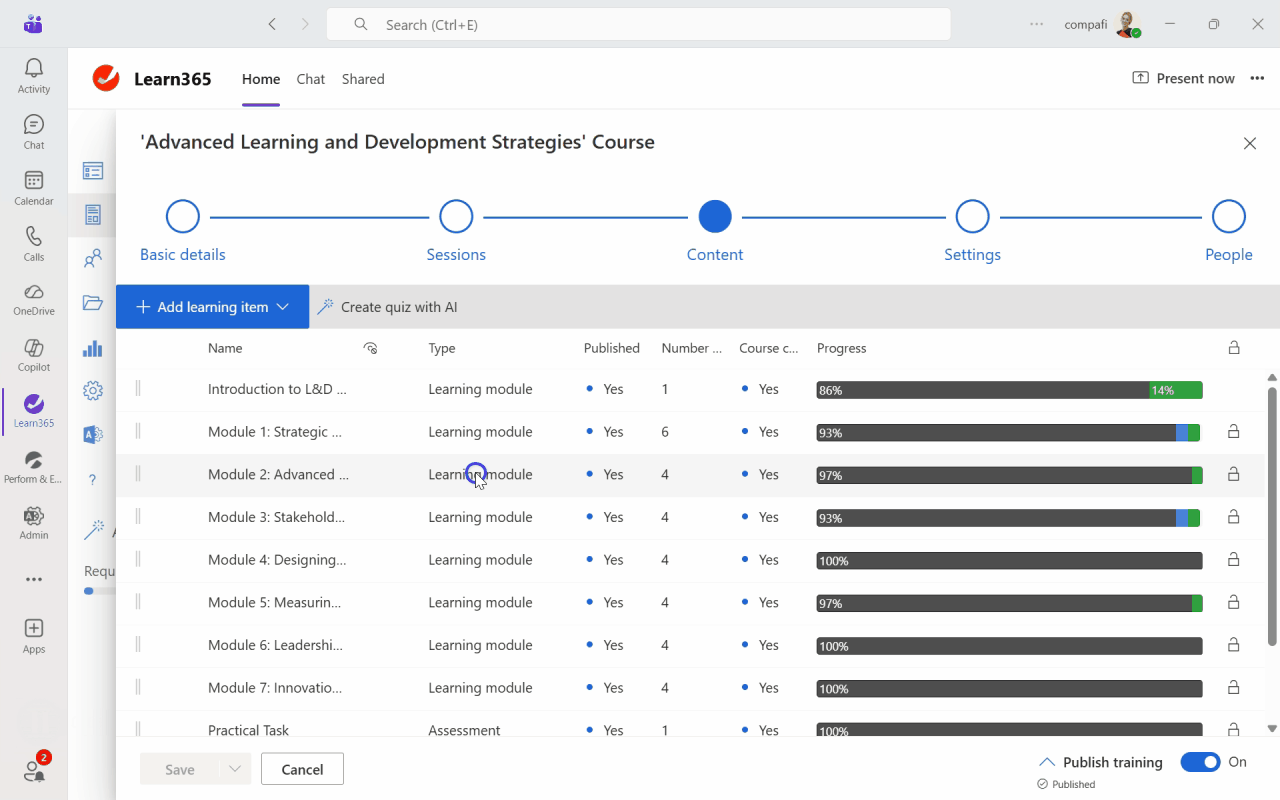Open the Learn365 settings gear icon
This screenshot has width=1280, height=800.
92,391
